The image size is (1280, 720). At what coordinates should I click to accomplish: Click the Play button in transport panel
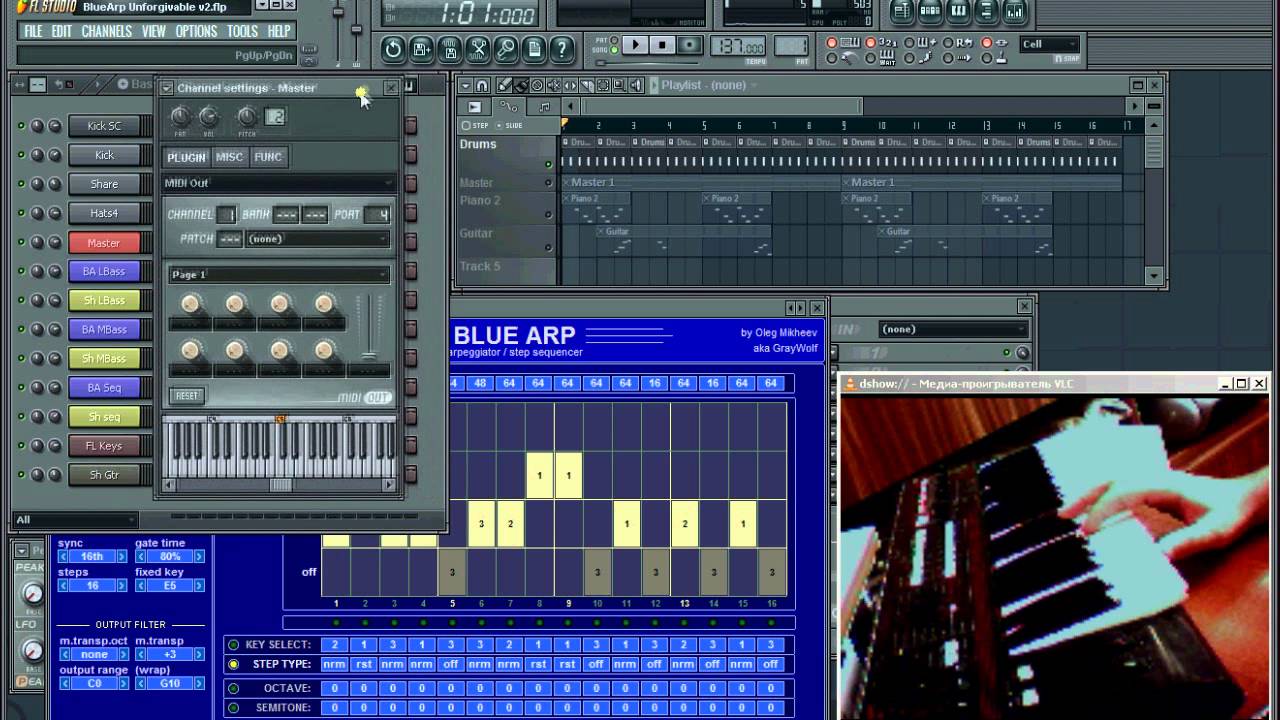pos(635,45)
